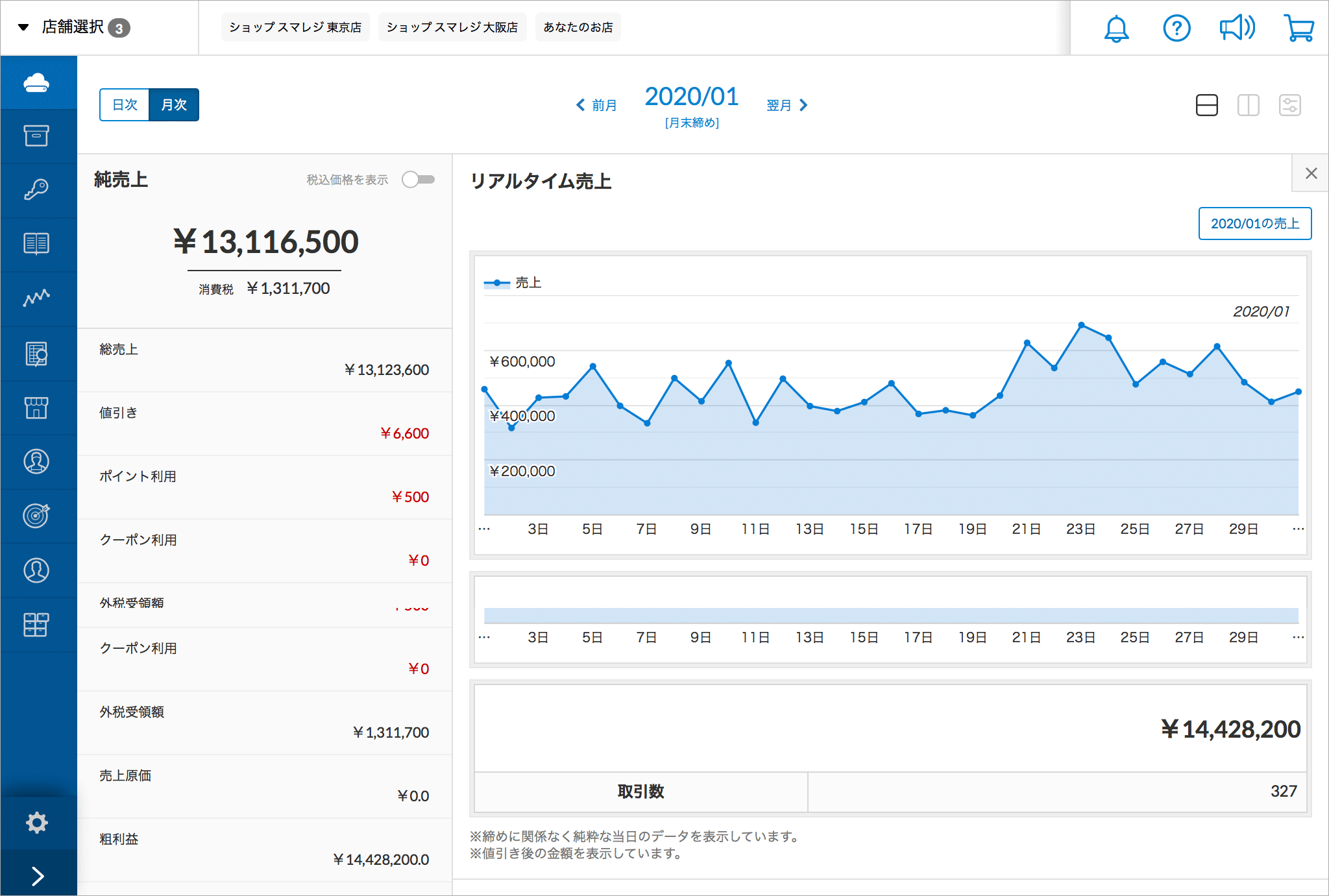Click the net sales ￥13,116,500 amount
The width and height of the screenshot is (1329, 896).
266,242
